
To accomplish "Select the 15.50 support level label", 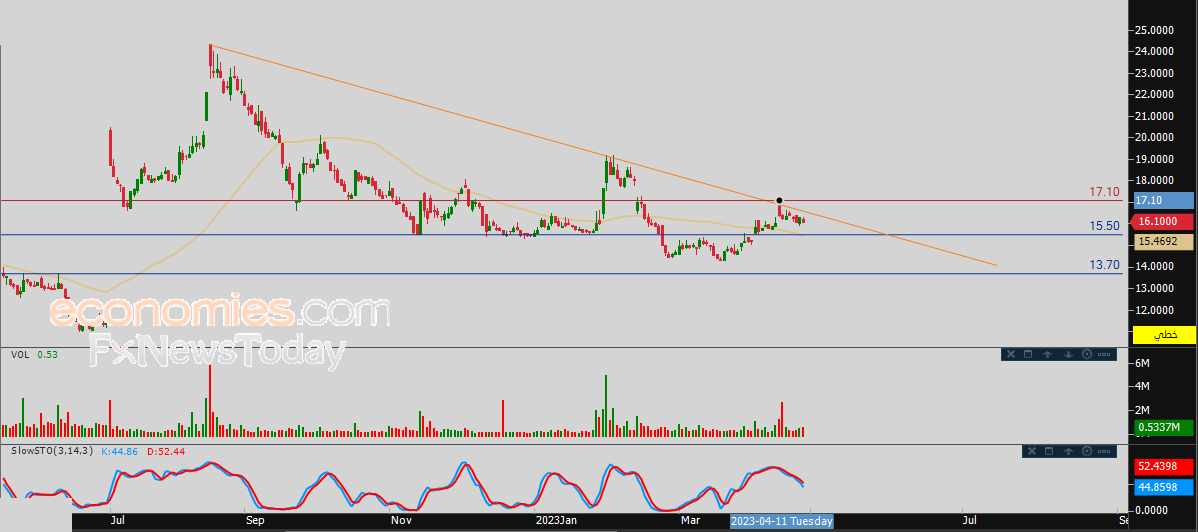I will click(1104, 227).
